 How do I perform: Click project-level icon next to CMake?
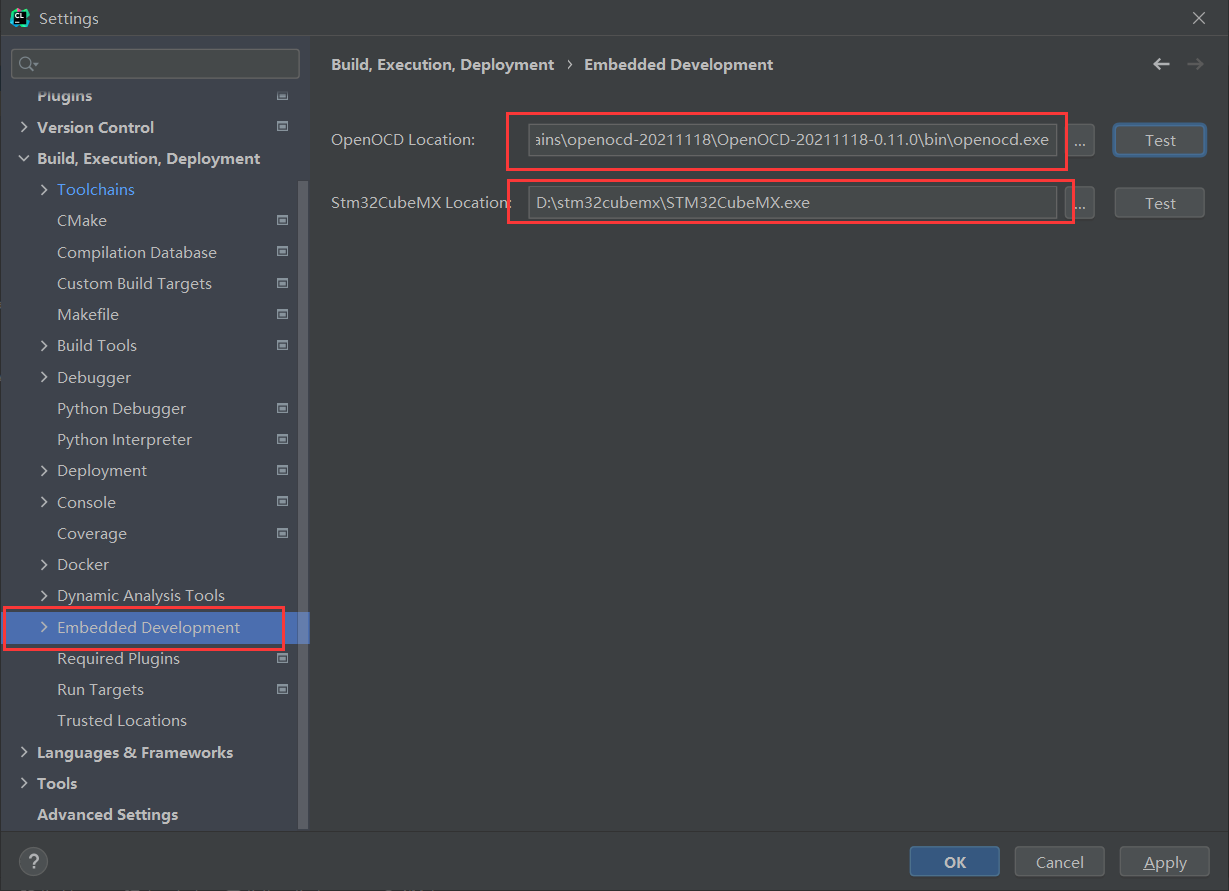(x=282, y=220)
